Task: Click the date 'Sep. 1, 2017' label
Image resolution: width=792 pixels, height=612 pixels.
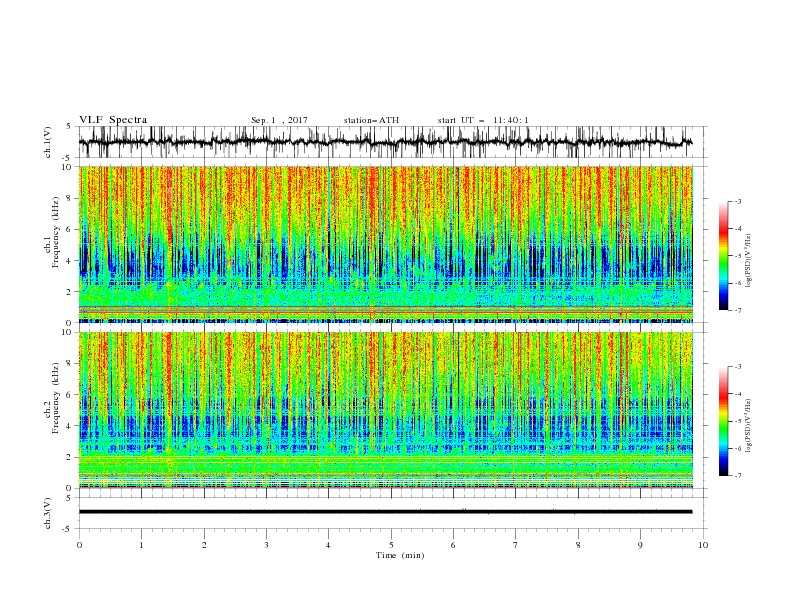Action: [279, 120]
